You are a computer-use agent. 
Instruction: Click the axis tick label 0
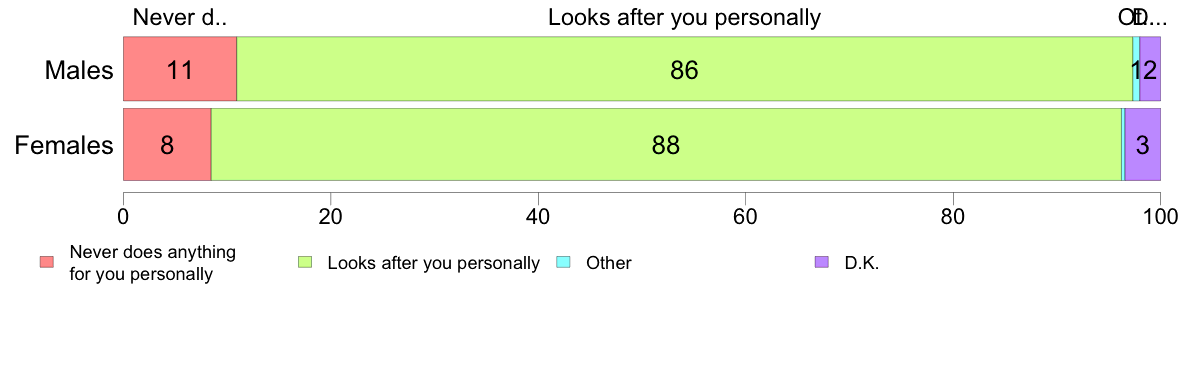[123, 216]
